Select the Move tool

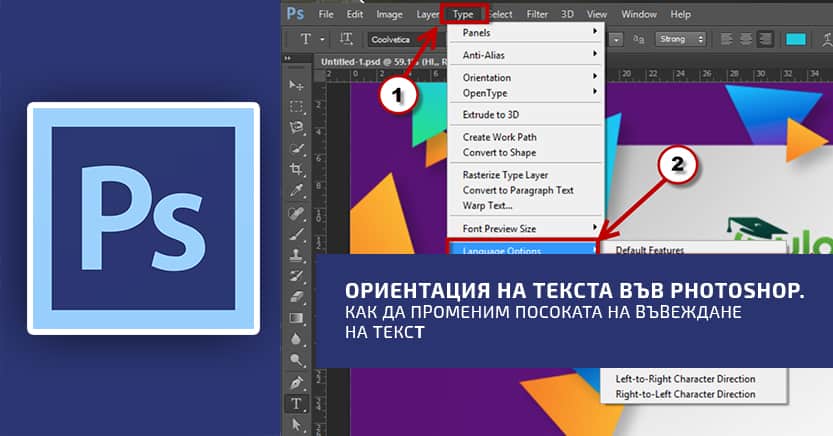pos(296,85)
